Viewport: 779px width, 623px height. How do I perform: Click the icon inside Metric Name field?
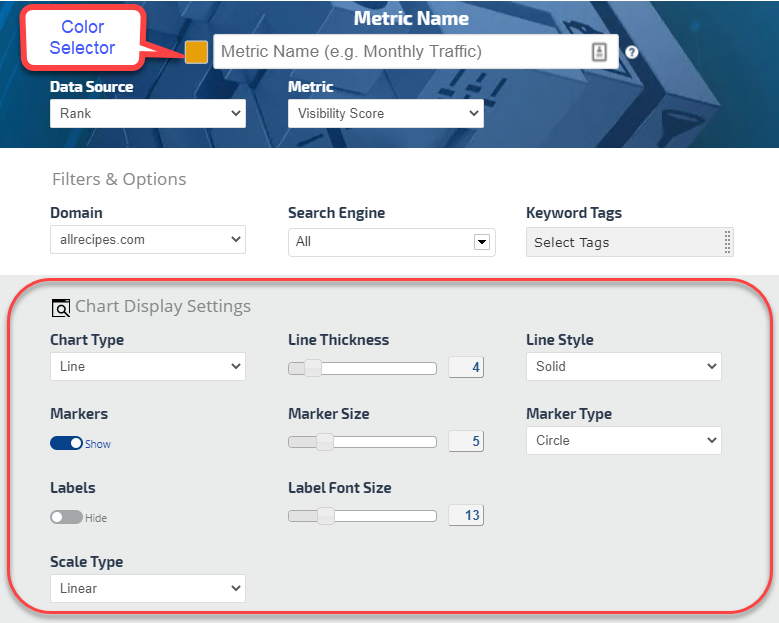pos(599,52)
